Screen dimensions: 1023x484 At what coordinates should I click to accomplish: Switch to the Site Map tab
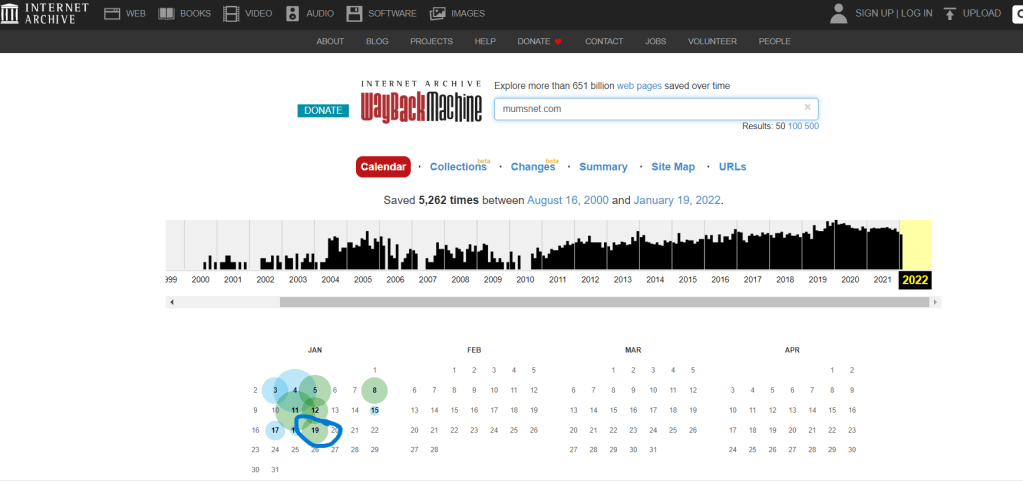(x=673, y=167)
